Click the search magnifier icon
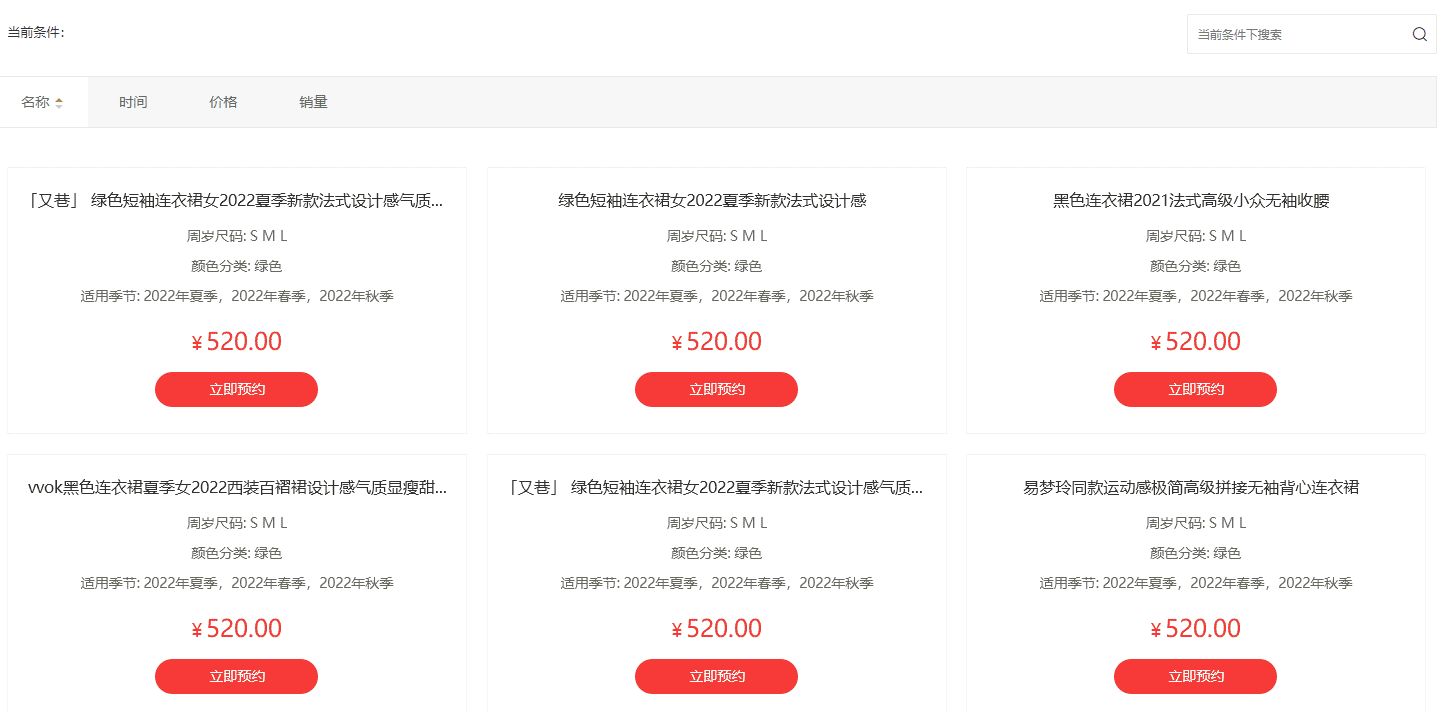The height and width of the screenshot is (712, 1456). pyautogui.click(x=1419, y=34)
